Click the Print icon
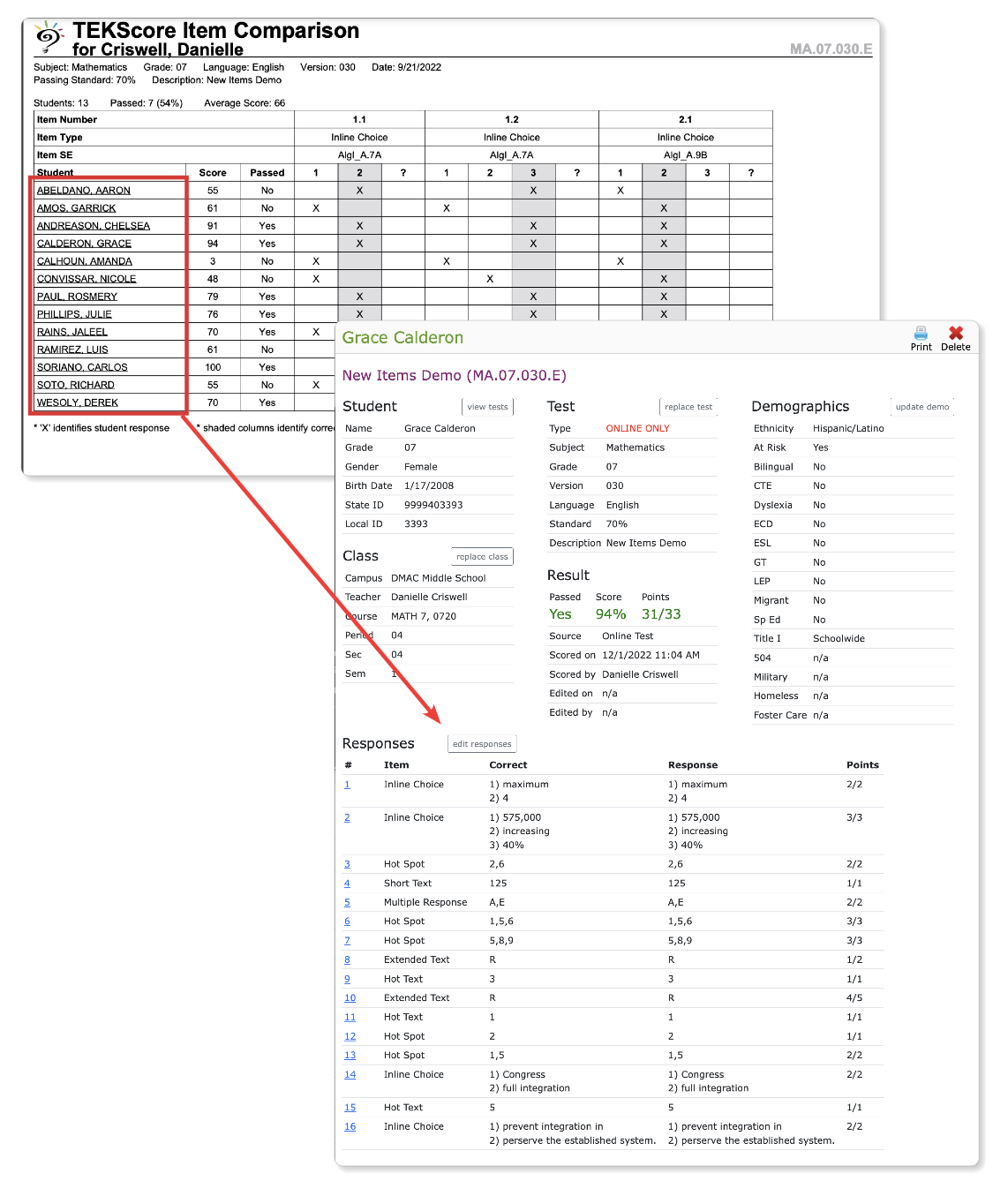Viewport: 1008px width, 1181px height. [921, 333]
